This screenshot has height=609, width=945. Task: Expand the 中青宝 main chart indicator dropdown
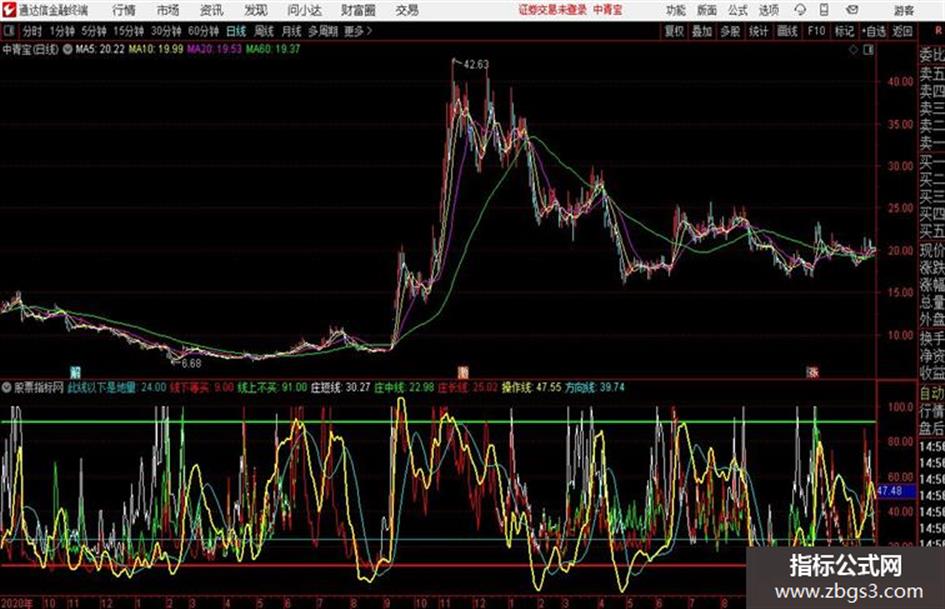[x=68, y=49]
